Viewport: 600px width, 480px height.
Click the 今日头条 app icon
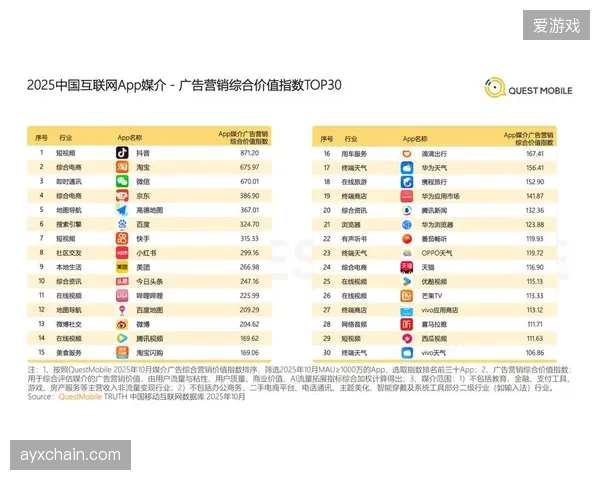tap(122, 281)
